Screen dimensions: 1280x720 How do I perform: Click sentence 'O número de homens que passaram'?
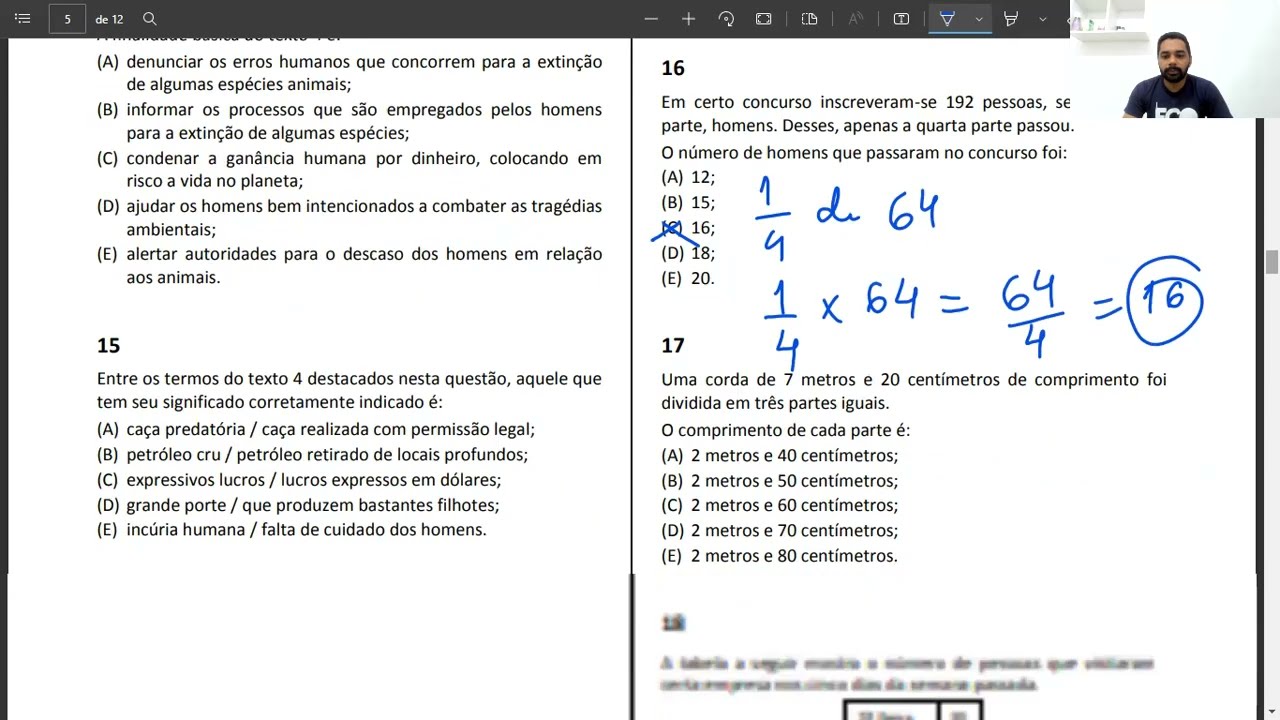pyautogui.click(x=864, y=152)
